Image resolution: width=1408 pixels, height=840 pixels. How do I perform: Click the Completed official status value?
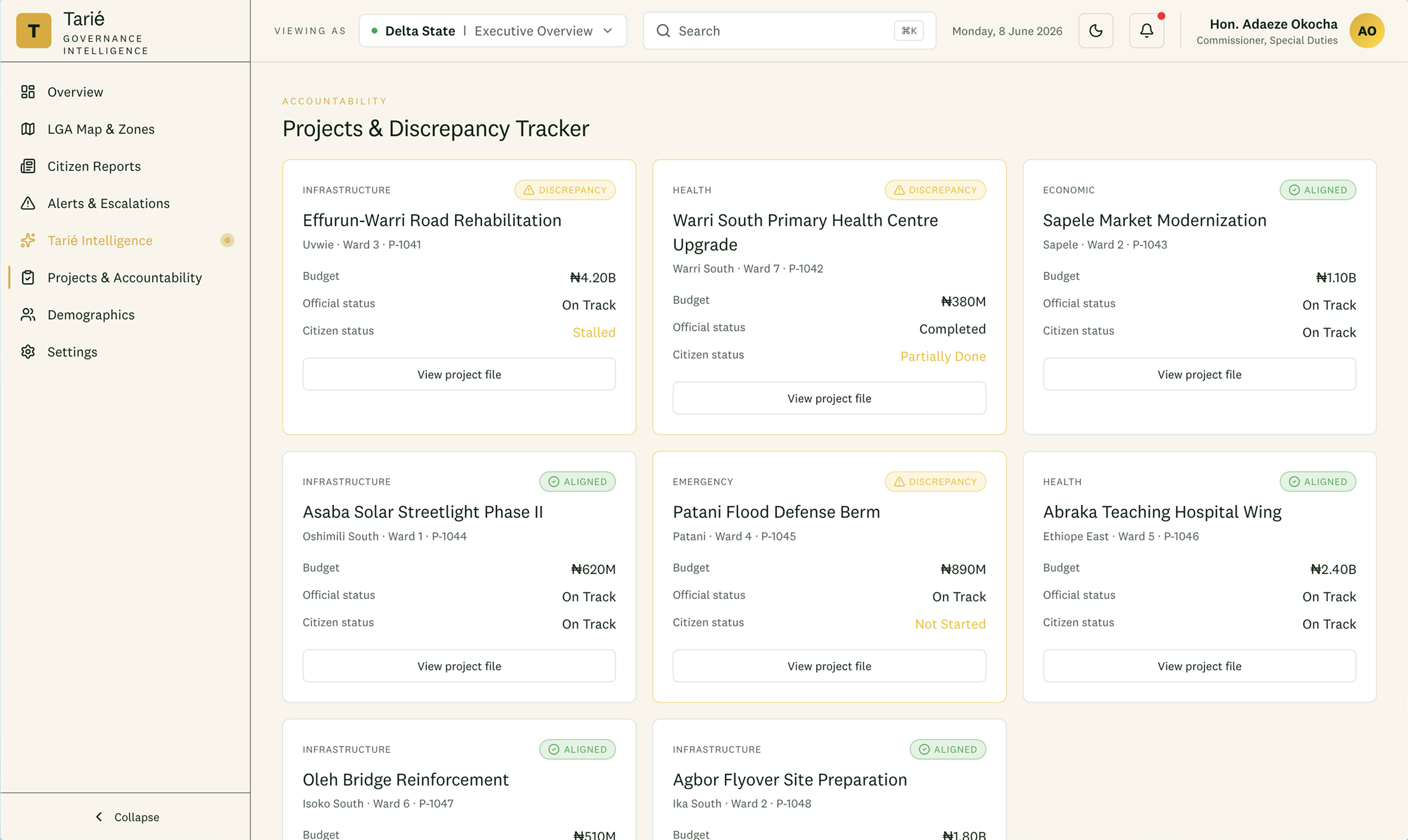point(952,329)
